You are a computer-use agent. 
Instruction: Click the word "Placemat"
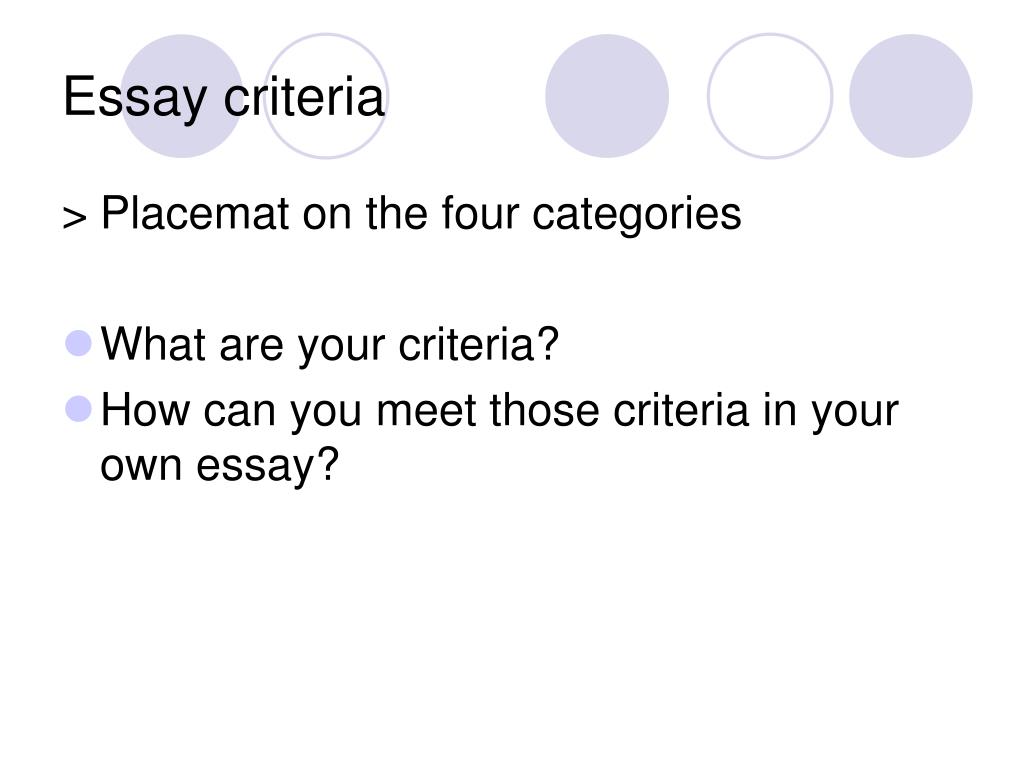tap(195, 214)
